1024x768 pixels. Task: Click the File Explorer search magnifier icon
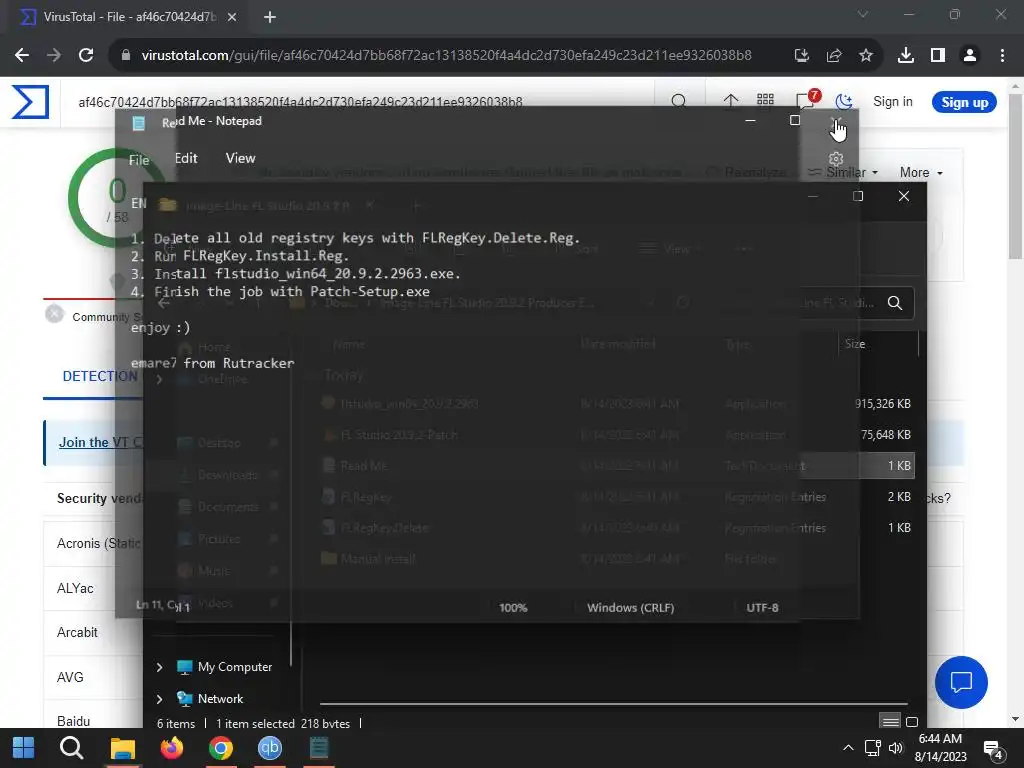895,303
